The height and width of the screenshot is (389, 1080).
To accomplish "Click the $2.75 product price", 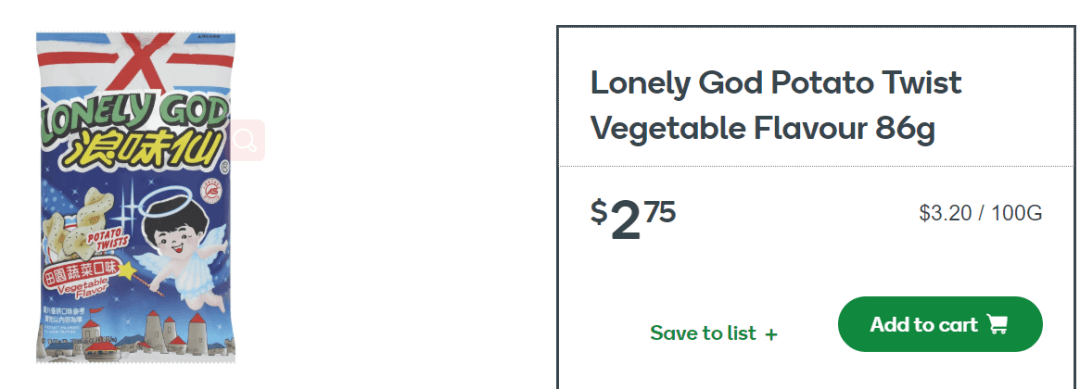I will pos(633,219).
